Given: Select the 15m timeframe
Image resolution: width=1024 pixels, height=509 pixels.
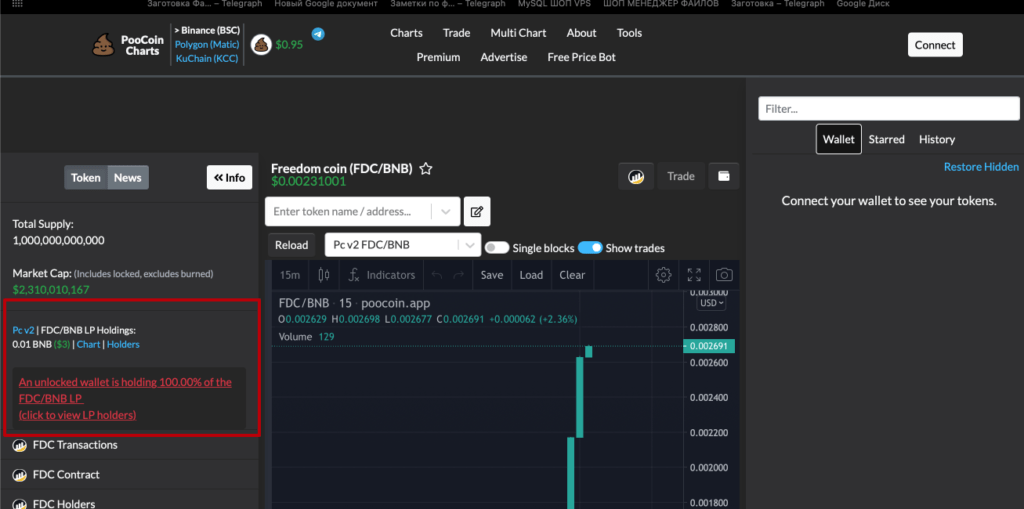Looking at the screenshot, I should [x=290, y=275].
